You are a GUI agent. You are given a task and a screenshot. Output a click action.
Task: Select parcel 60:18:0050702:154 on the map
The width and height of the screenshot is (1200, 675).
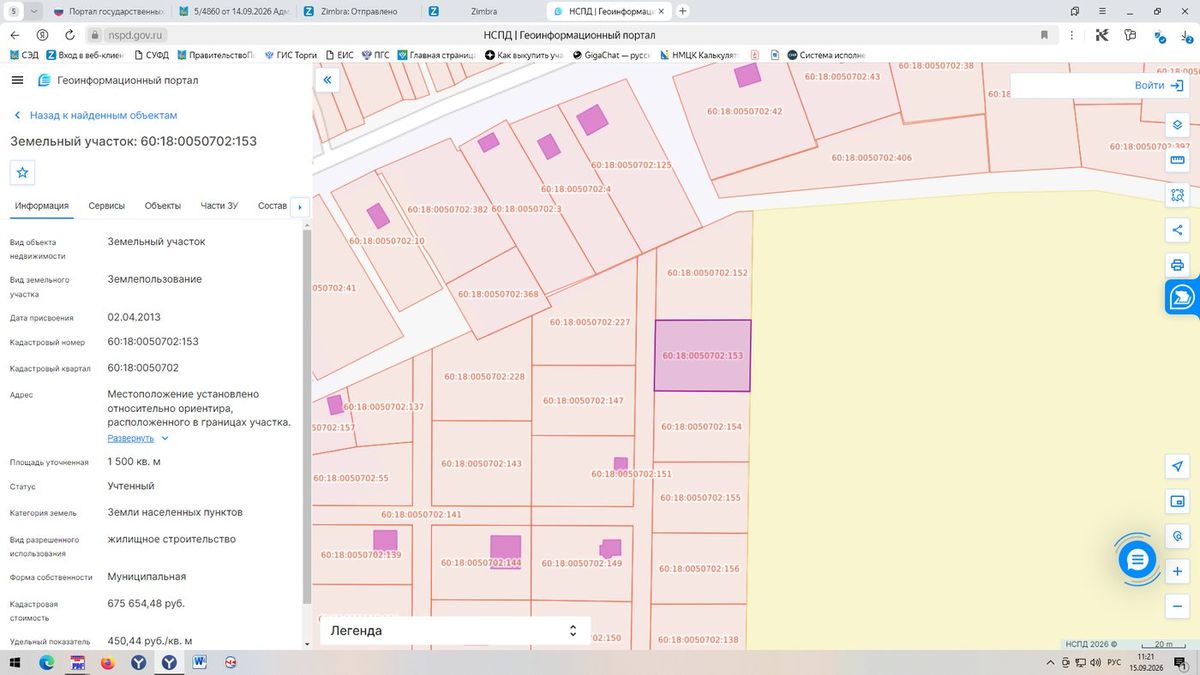(x=702, y=426)
